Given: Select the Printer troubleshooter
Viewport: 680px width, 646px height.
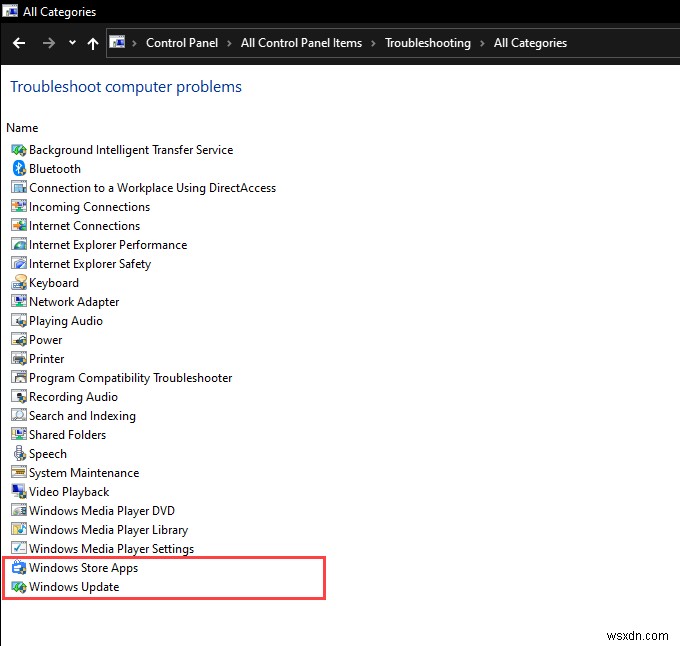Looking at the screenshot, I should tap(46, 359).
